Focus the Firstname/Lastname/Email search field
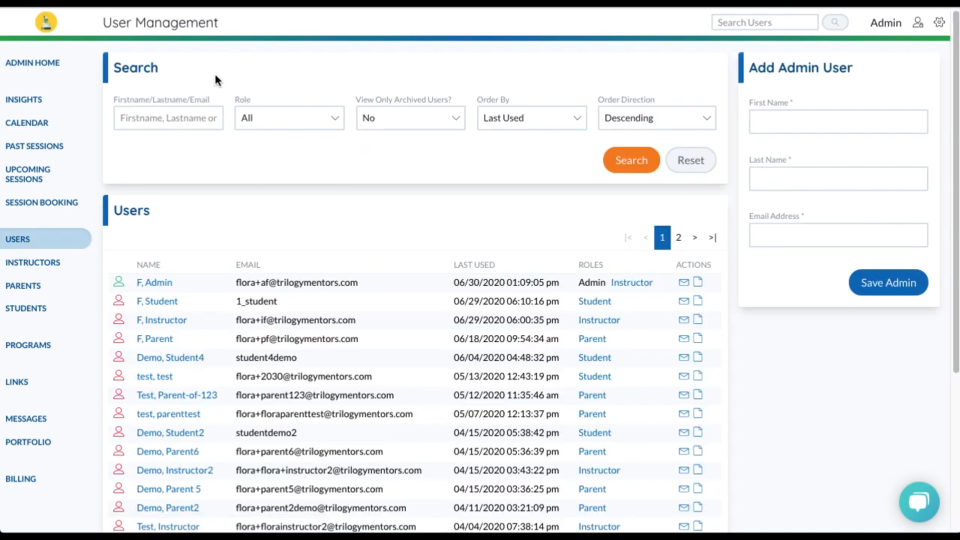 168,118
